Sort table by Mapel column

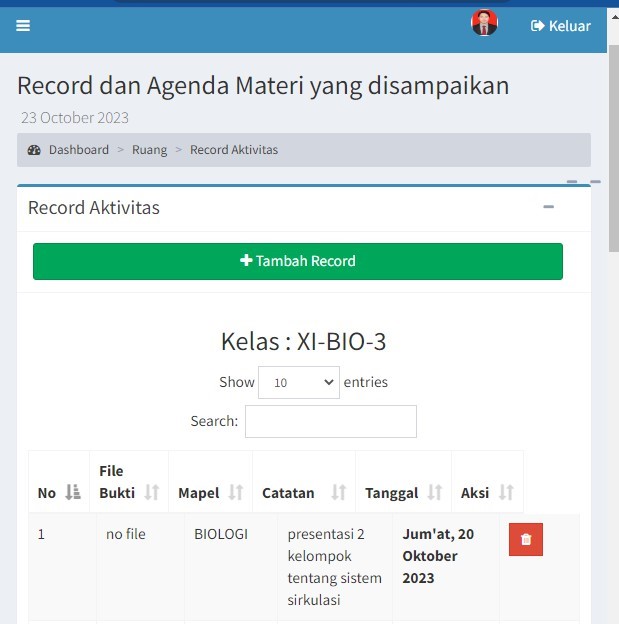tap(210, 492)
